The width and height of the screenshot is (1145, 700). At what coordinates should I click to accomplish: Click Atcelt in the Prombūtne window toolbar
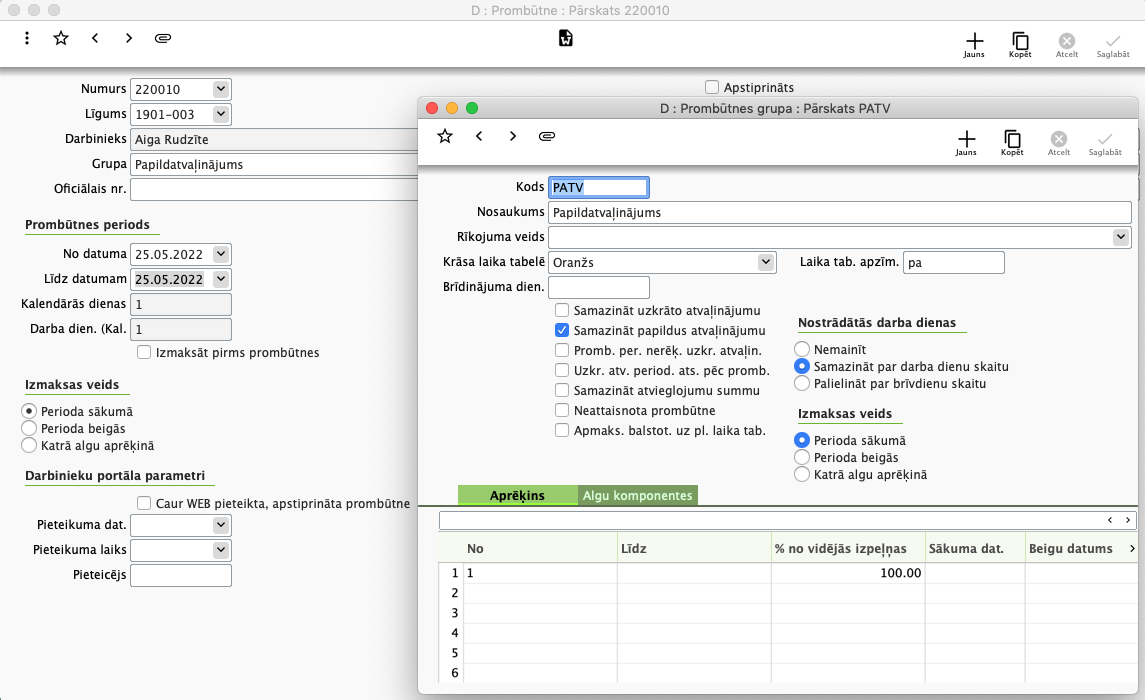point(1067,45)
